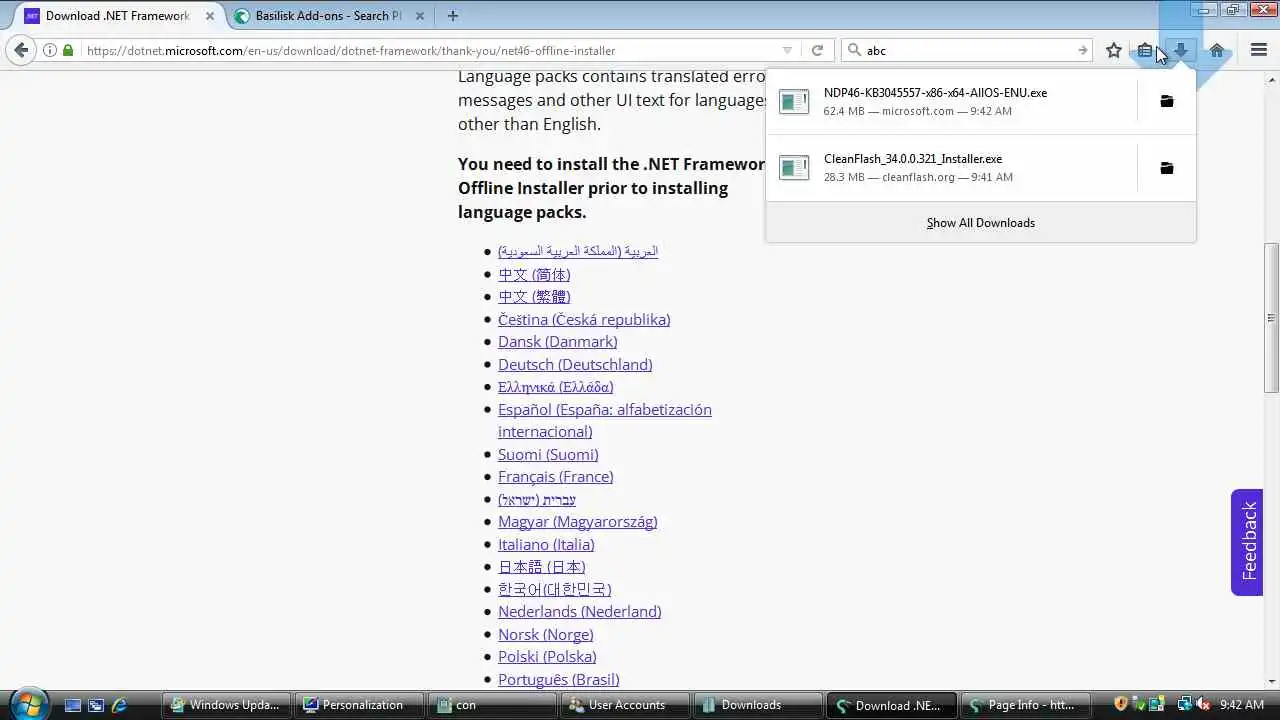This screenshot has width=1280, height=720.
Task: Bookmark this page with the star icon
Action: click(x=1114, y=50)
